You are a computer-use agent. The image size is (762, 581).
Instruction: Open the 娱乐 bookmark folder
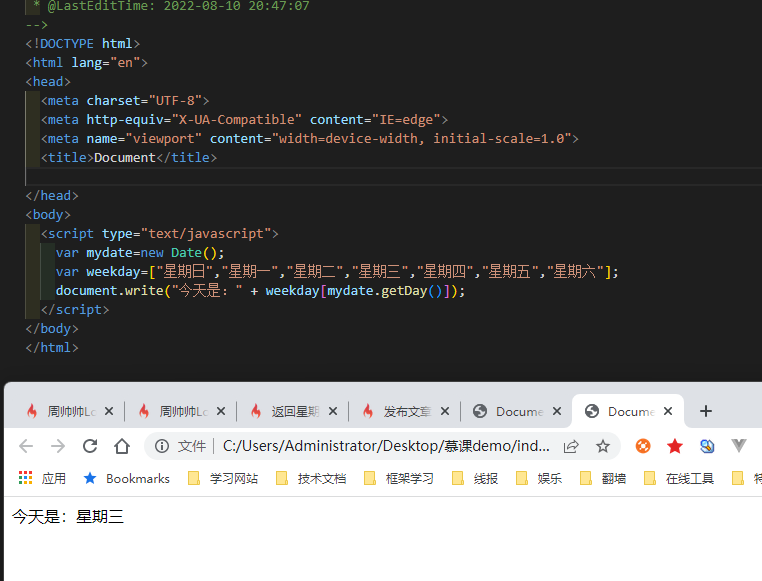(539, 478)
